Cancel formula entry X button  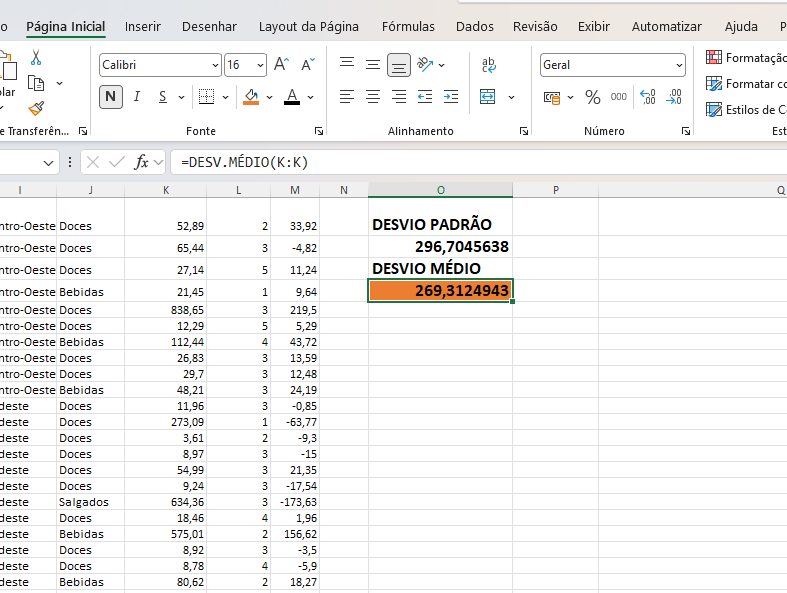pos(93,162)
